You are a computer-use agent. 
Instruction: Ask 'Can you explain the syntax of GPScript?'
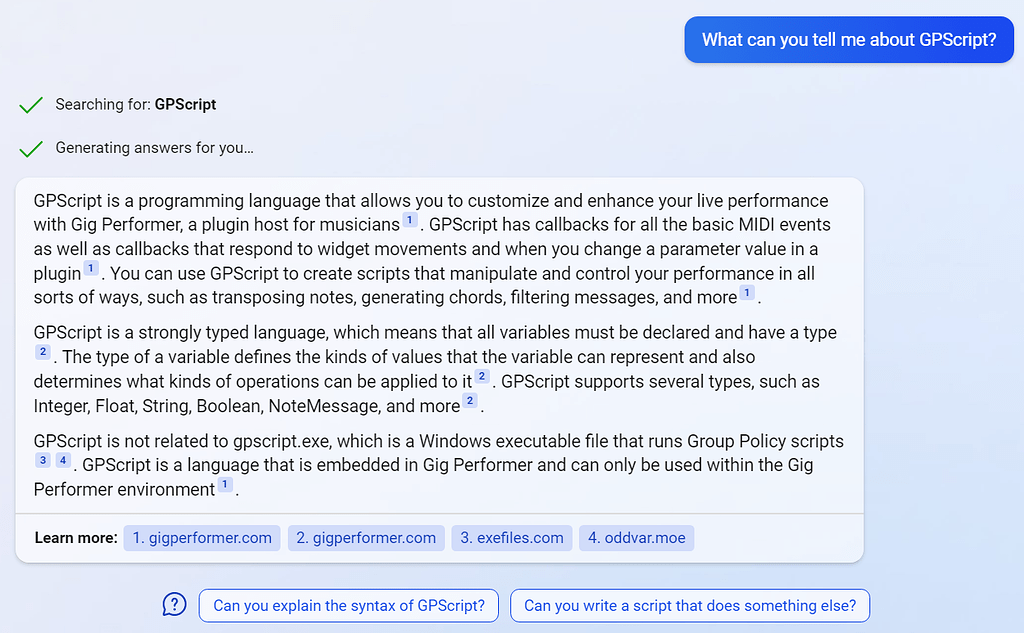348,605
